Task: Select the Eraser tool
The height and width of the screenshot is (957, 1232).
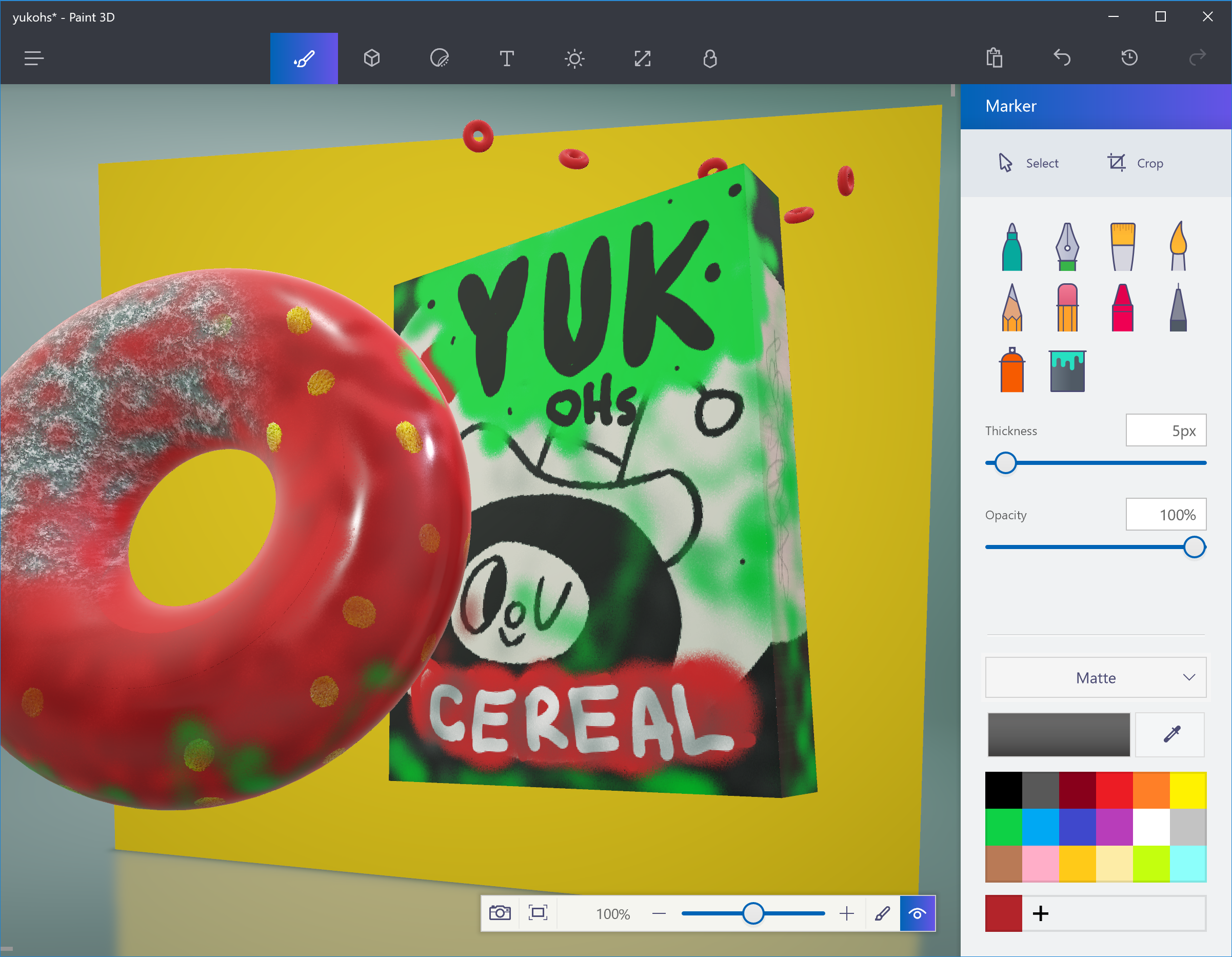Action: (1067, 307)
